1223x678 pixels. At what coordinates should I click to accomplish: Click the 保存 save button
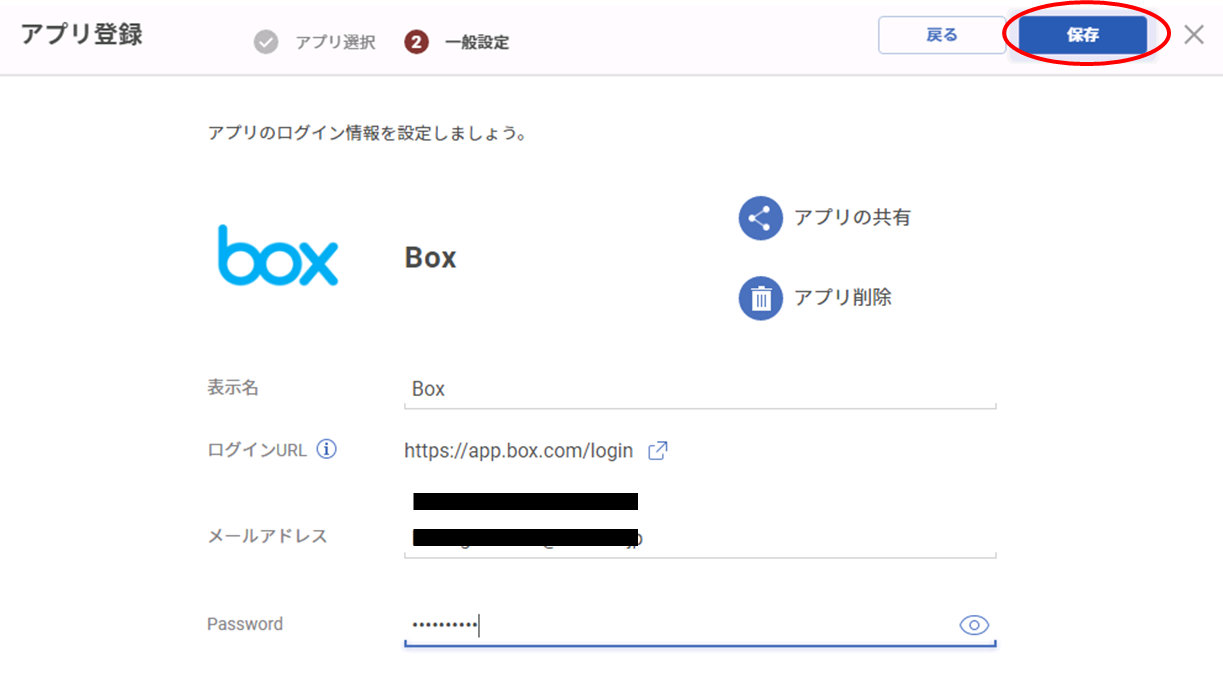coord(1082,35)
